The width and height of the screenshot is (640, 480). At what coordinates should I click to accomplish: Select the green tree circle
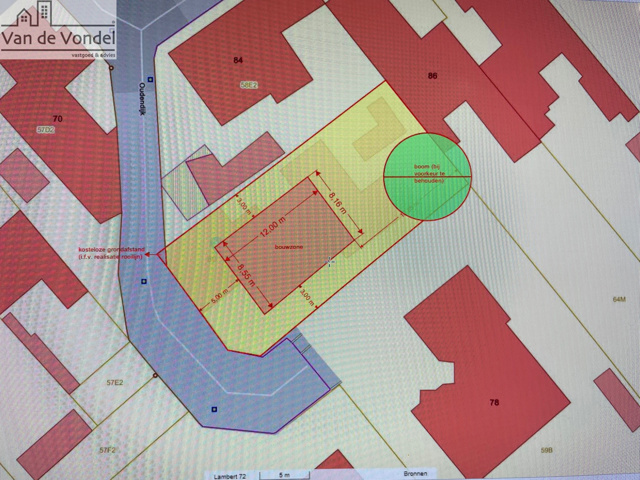point(428,177)
